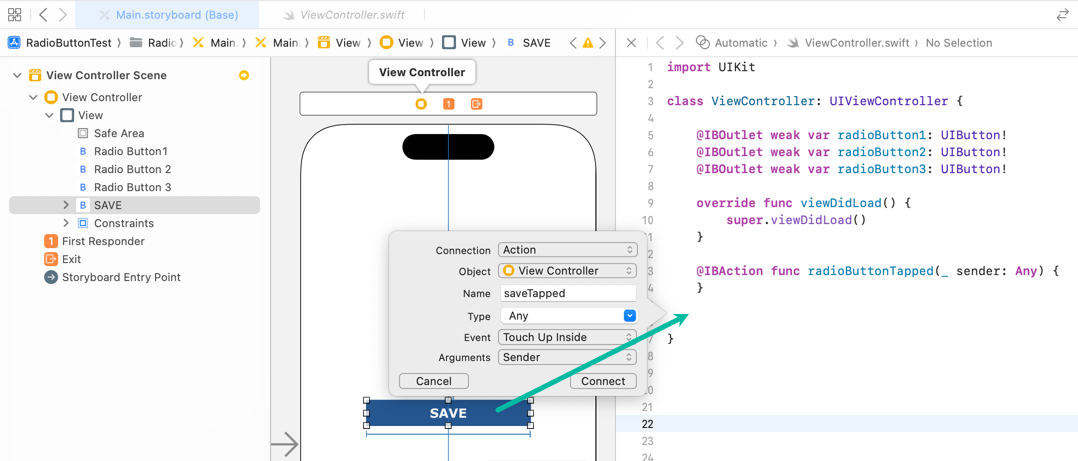Viewport: 1078px width, 461px height.
Task: Click the yellow warning triangle icon
Action: coord(588,43)
